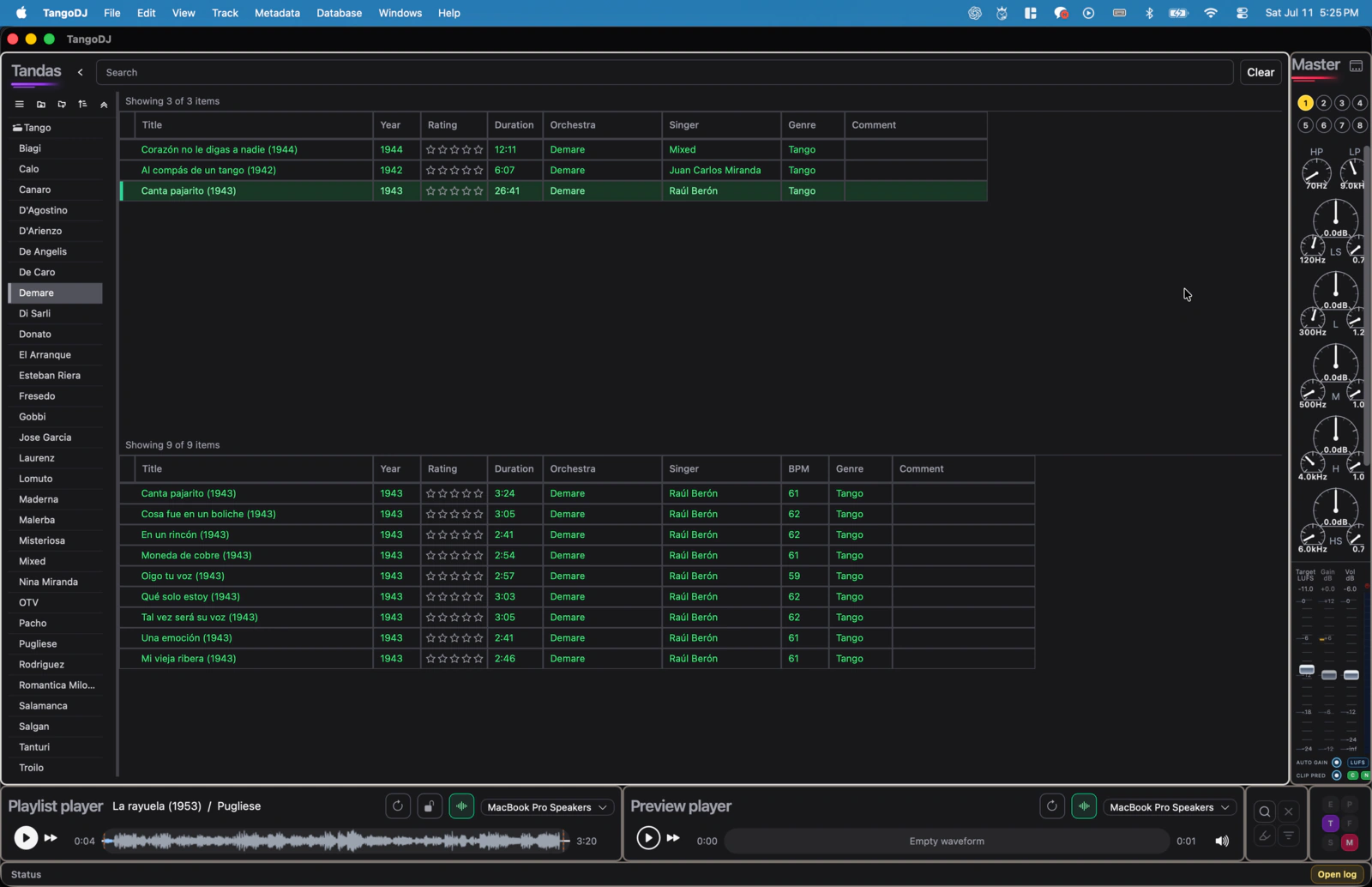Open preview player MacBook Pro Speakers dropdown
Screen dimensions: 1372x887
click(1170, 807)
